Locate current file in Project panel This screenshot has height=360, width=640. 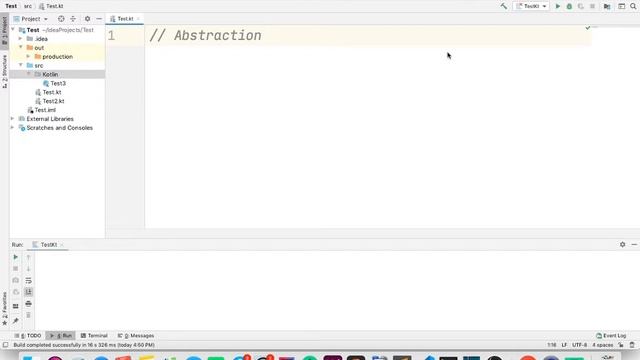coord(61,19)
